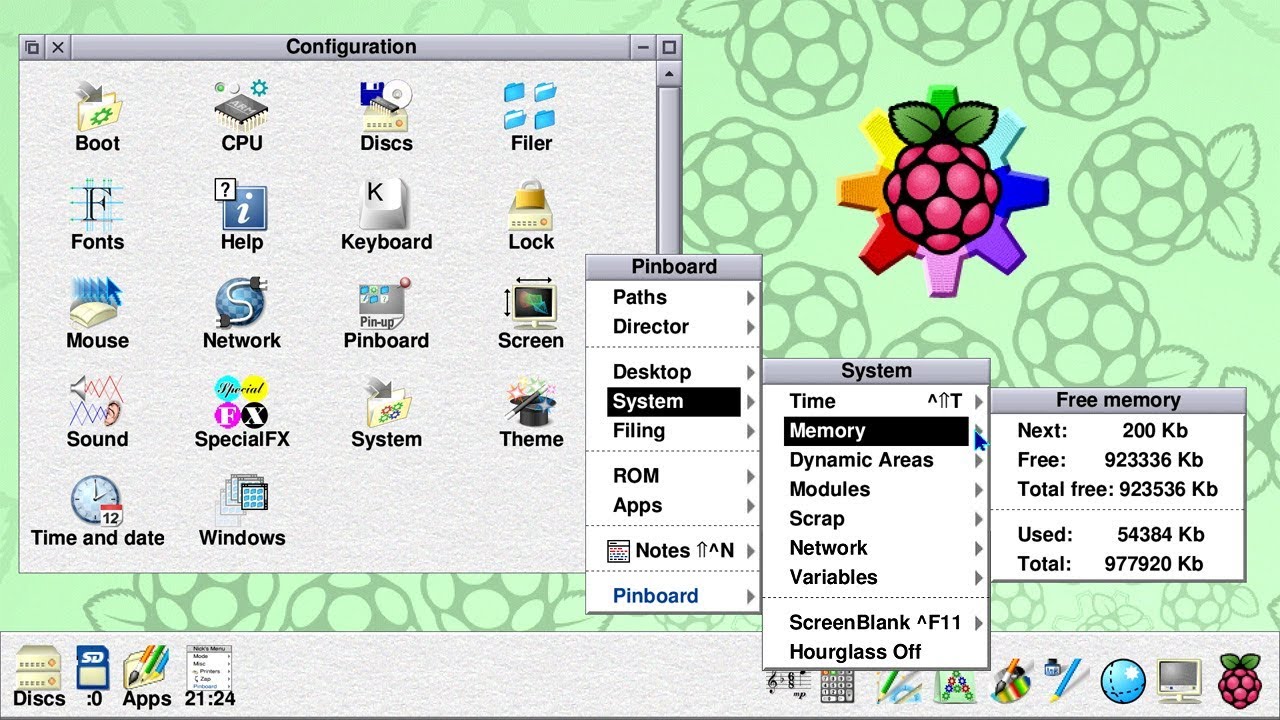This screenshot has width=1280, height=720.
Task: Expand the Dynamic Areas submenu arrow
Action: coord(978,460)
